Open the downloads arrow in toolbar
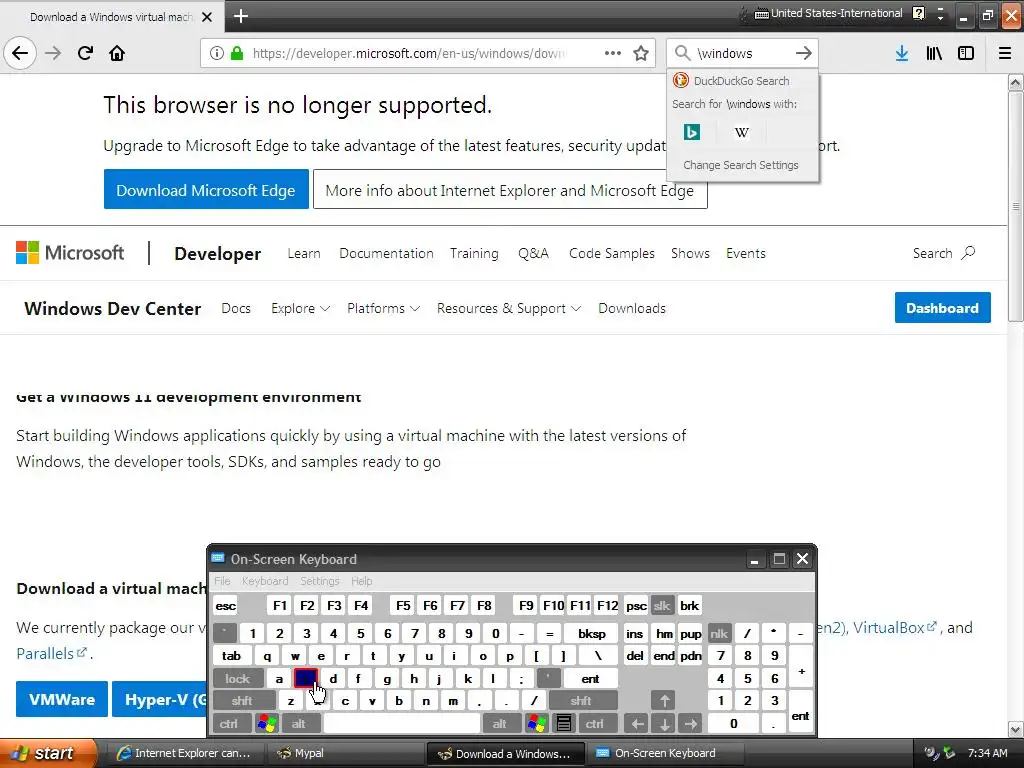Image resolution: width=1024 pixels, height=768 pixels. coord(902,53)
